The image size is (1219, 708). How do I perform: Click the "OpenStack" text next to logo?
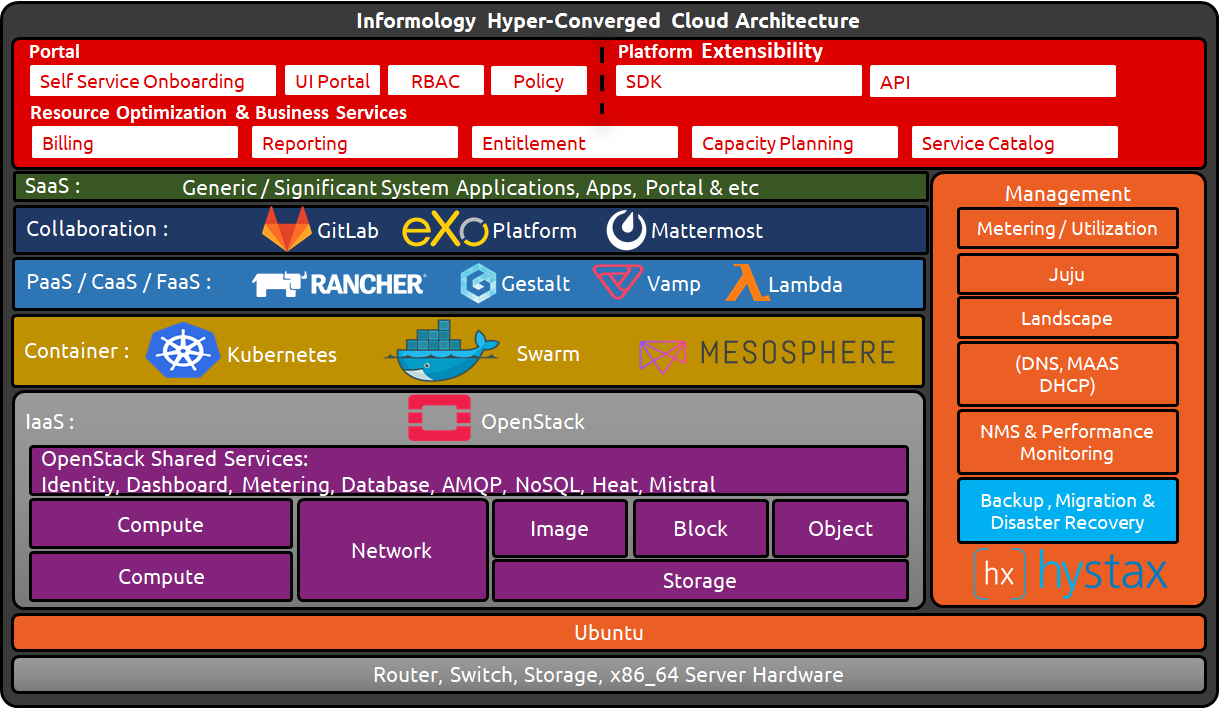coord(533,422)
